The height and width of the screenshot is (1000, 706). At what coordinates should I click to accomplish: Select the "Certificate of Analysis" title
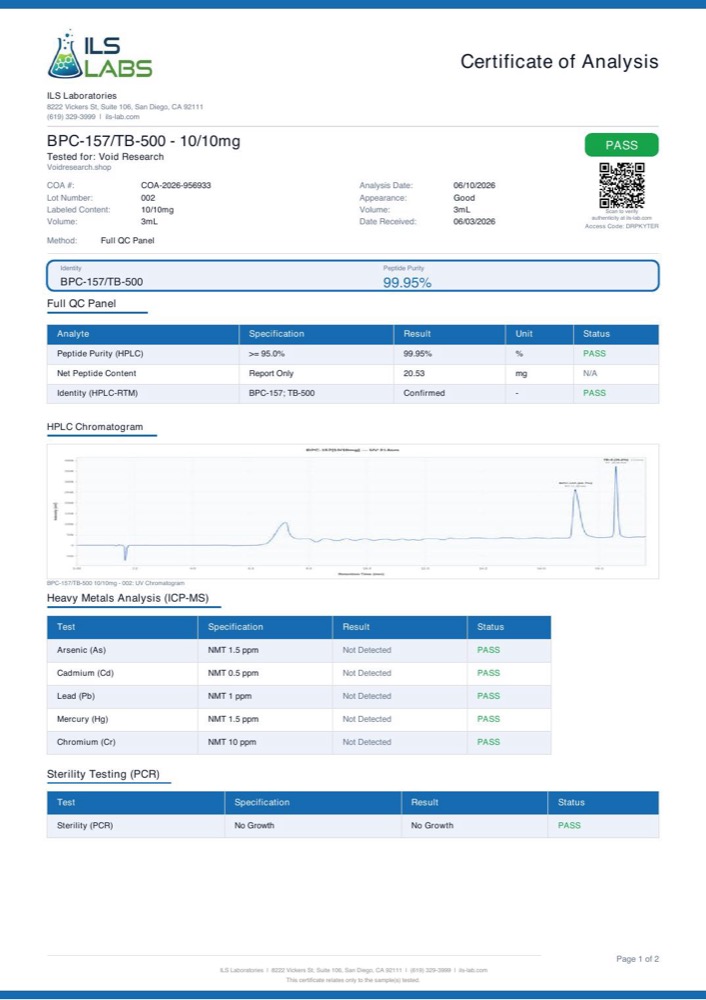(x=559, y=61)
